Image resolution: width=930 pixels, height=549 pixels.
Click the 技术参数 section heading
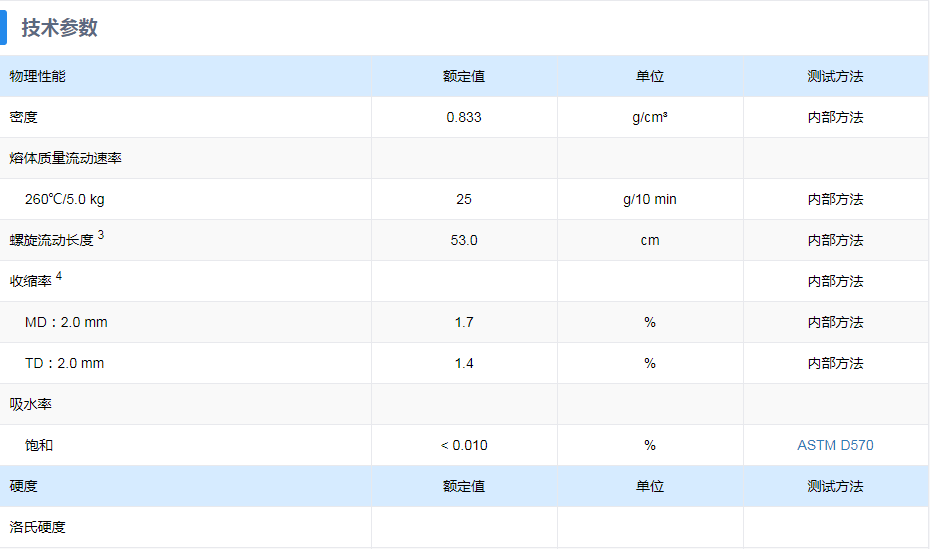[x=59, y=28]
